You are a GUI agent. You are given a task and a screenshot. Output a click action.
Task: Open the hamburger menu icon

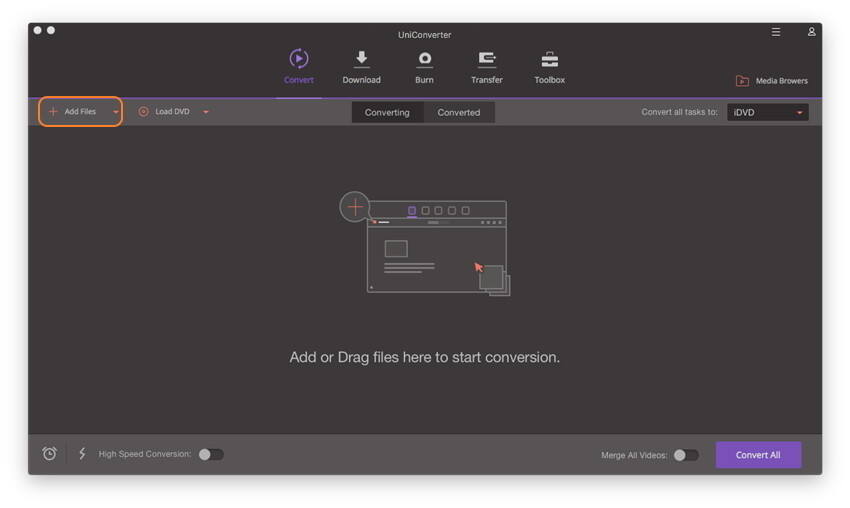click(x=776, y=32)
